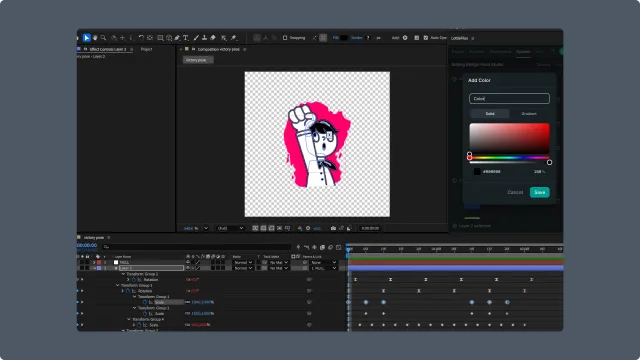640x360 pixels.
Task: Click the black color preview swatch in Add Color
Action: pyautogui.click(x=477, y=171)
